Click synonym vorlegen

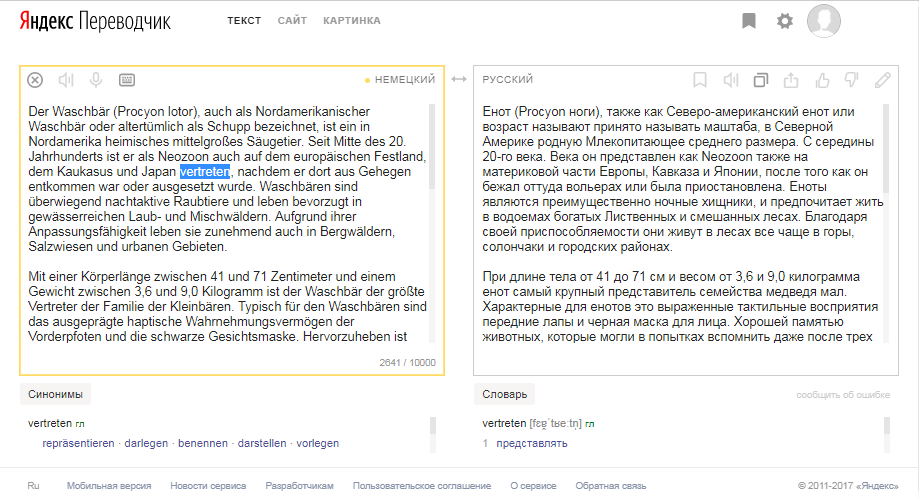(x=318, y=444)
